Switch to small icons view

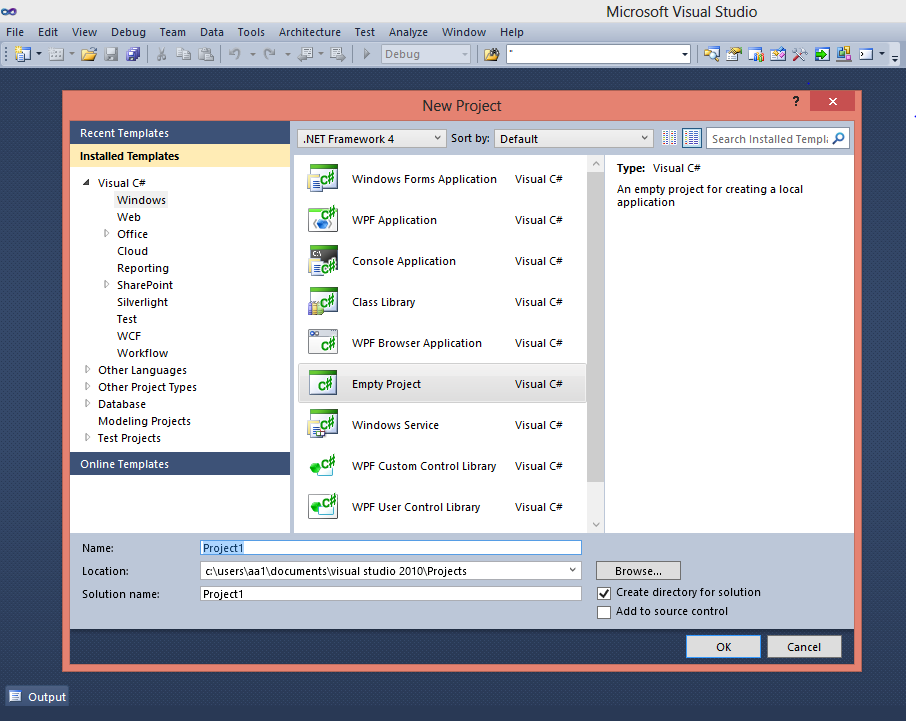click(x=669, y=138)
